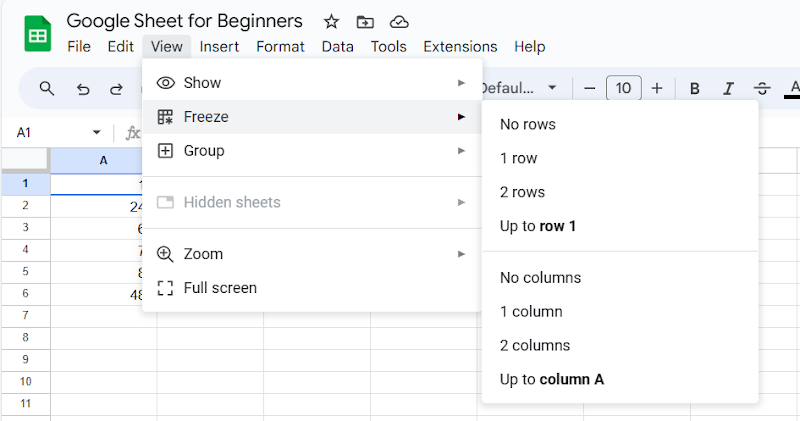The image size is (800, 421).
Task: Open the Format menu
Action: (280, 46)
